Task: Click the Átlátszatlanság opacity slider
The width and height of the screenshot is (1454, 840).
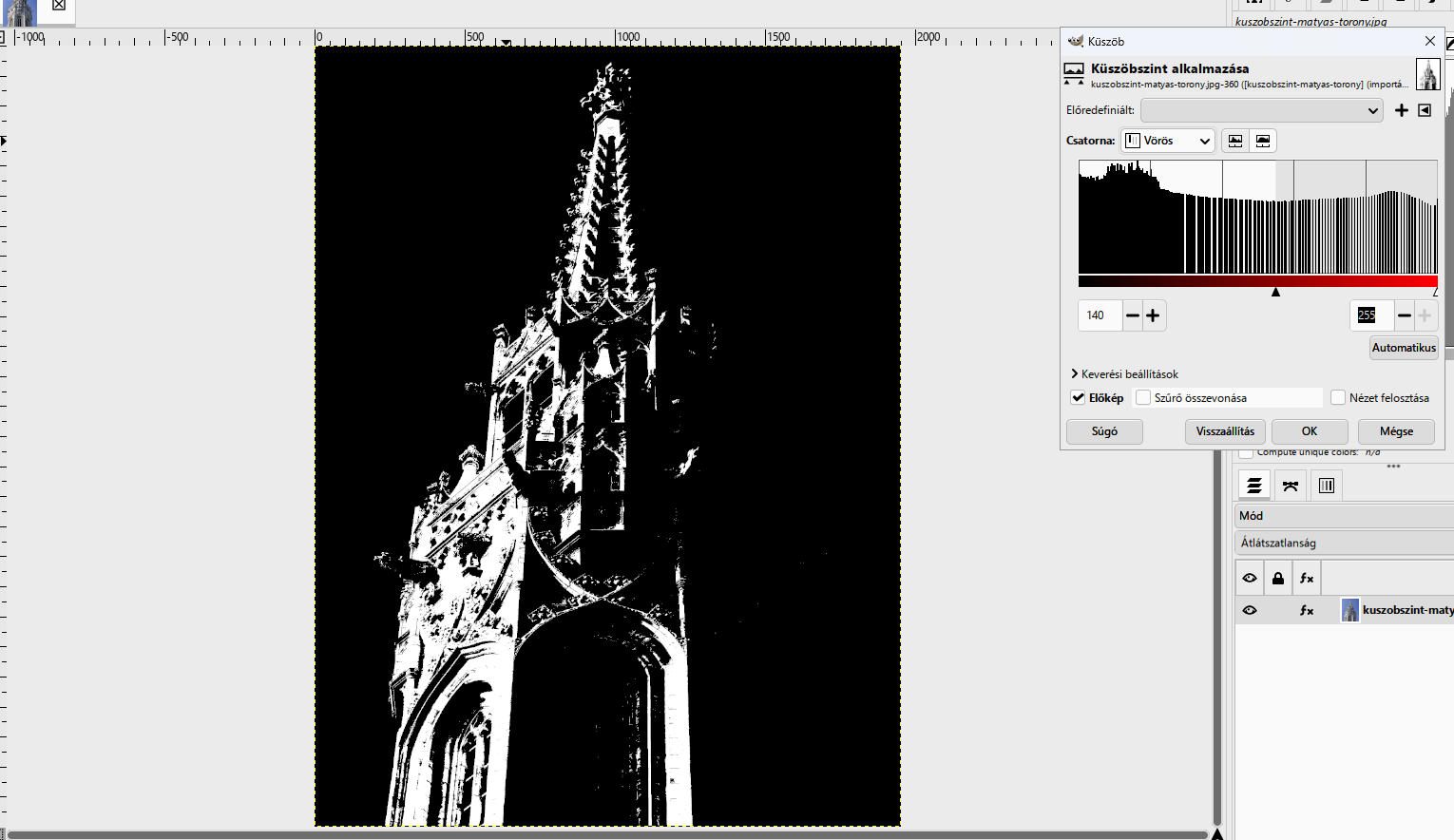Action: tap(1345, 544)
